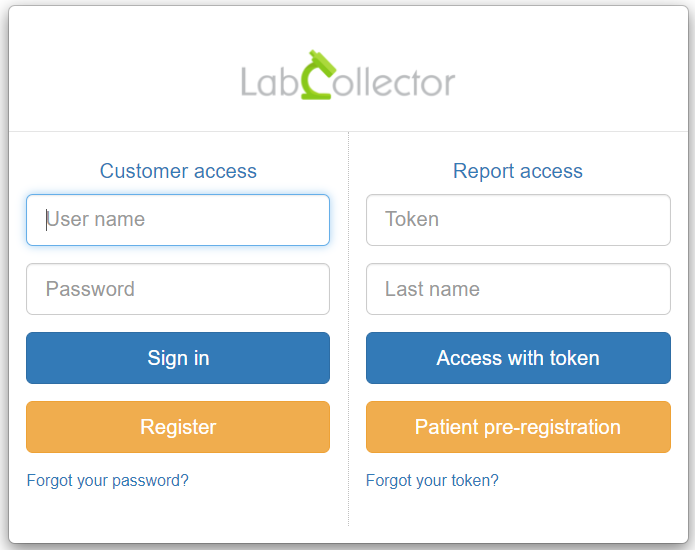Click the green microscope icon in the logo
Screen dimensions: 695x550
pyautogui.click(x=318, y=75)
